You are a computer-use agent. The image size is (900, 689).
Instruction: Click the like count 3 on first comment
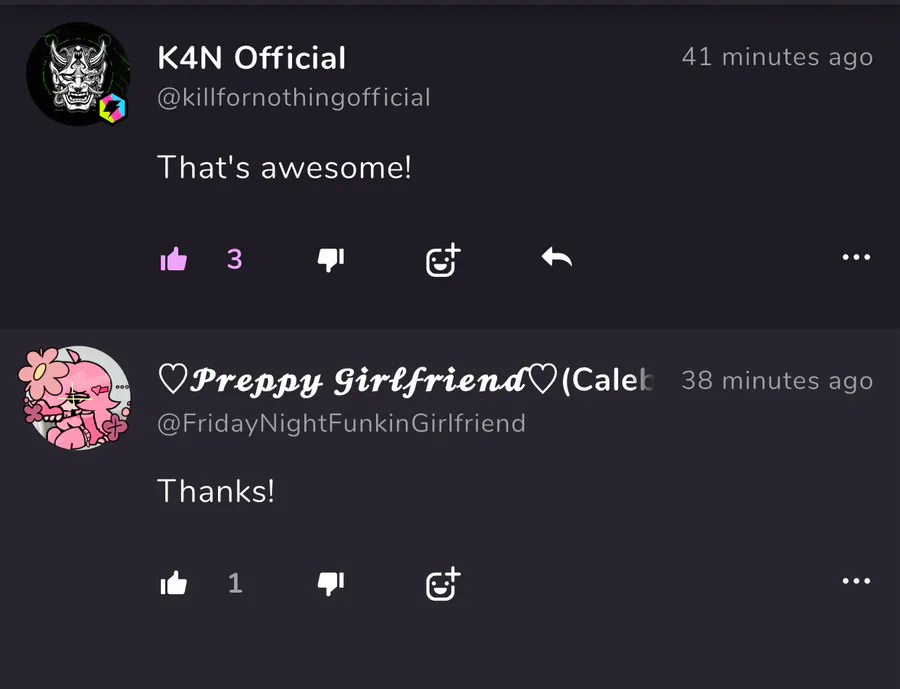point(235,260)
